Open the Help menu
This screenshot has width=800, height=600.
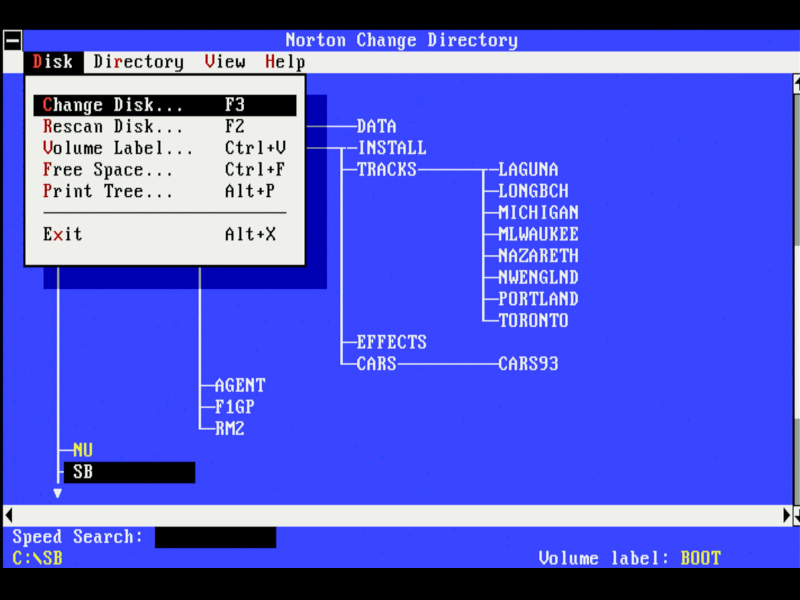click(285, 62)
